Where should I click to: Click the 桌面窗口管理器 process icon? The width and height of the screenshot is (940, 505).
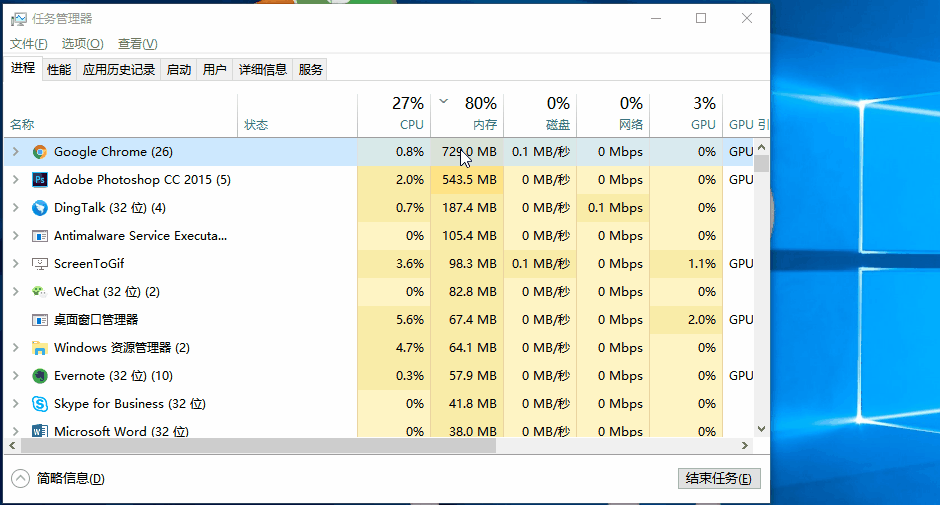click(40, 320)
